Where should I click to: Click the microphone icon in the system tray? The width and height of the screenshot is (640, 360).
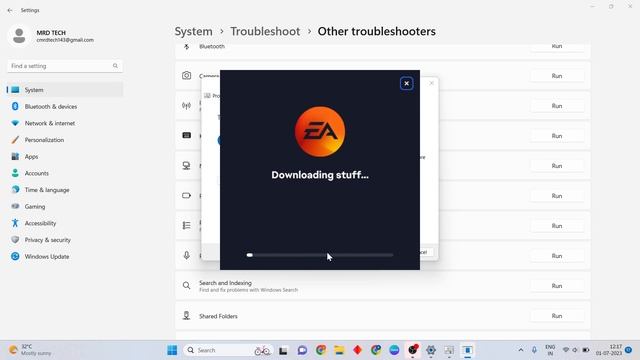point(534,350)
